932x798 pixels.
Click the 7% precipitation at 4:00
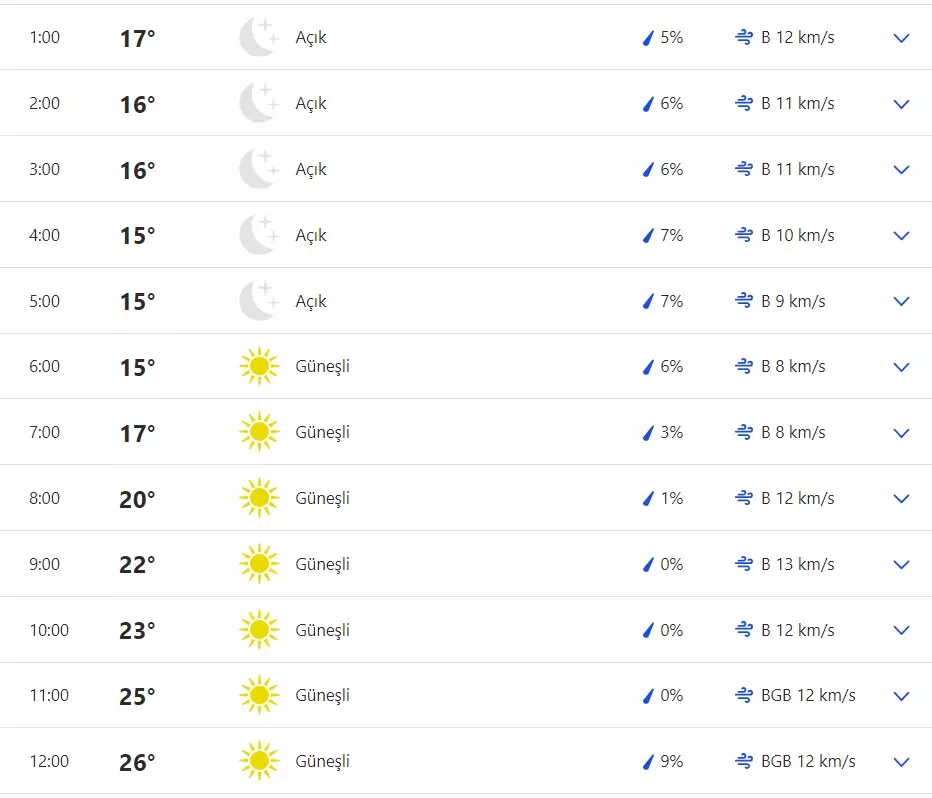[671, 236]
